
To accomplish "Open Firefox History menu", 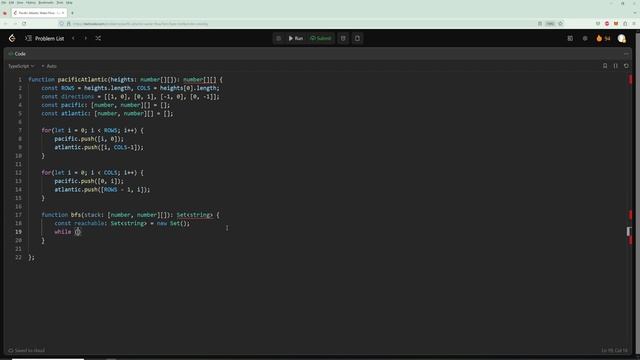I will tap(31, 2).
